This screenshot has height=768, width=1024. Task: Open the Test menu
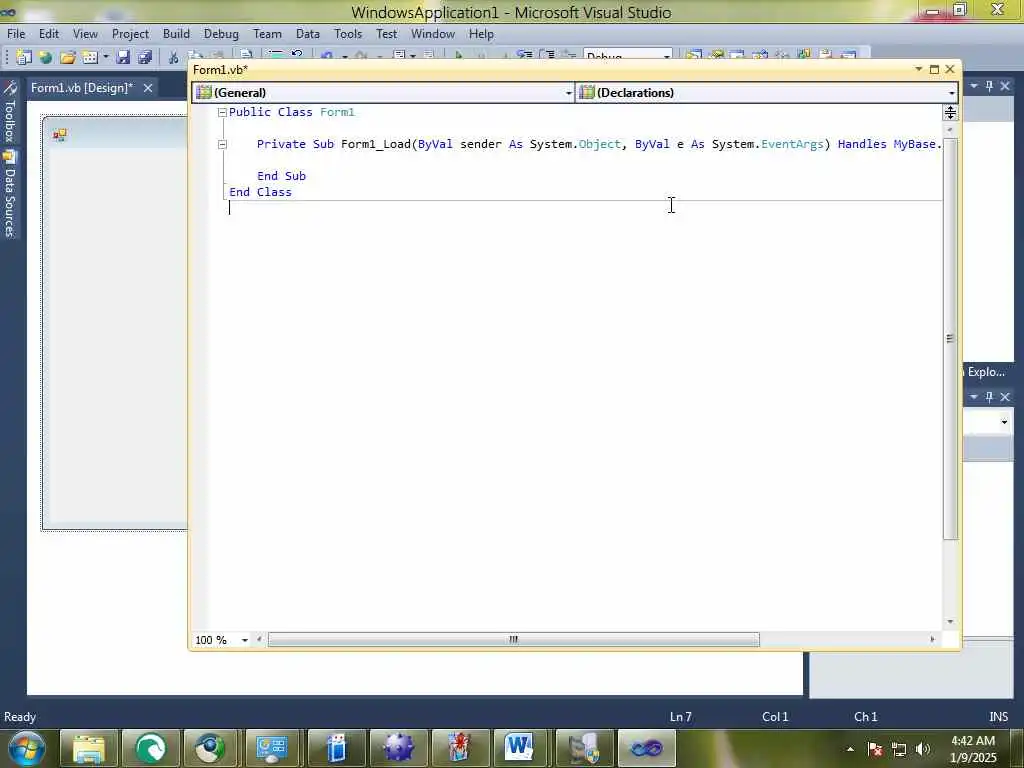pos(386,34)
